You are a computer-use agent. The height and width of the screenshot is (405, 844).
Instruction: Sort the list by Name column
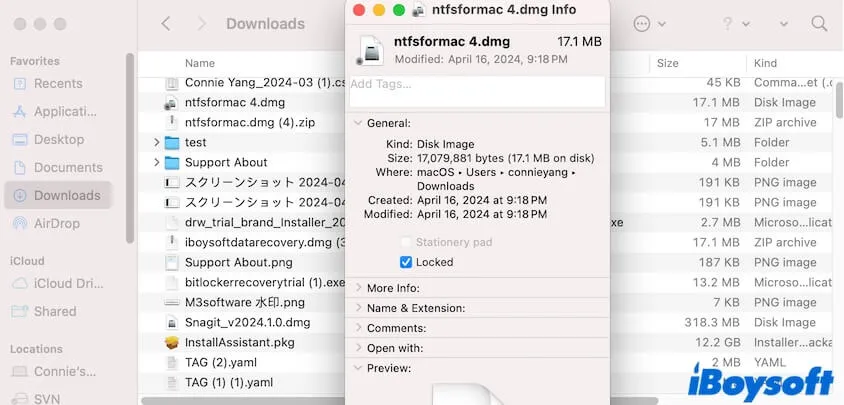200,63
